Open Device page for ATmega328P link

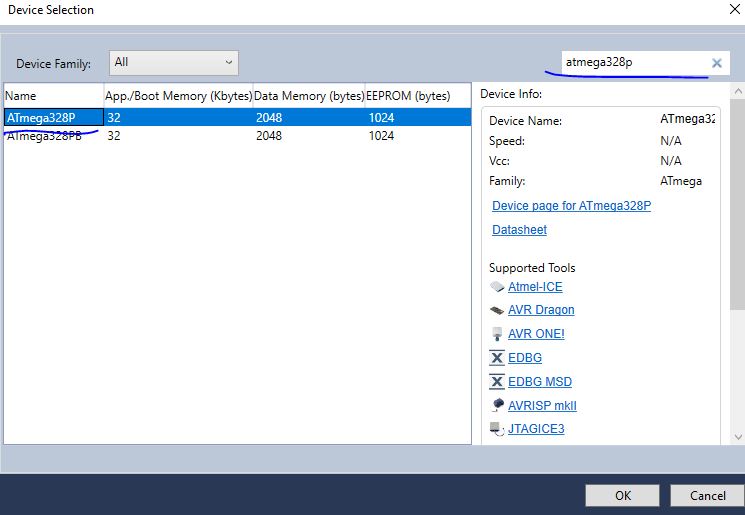pos(572,206)
